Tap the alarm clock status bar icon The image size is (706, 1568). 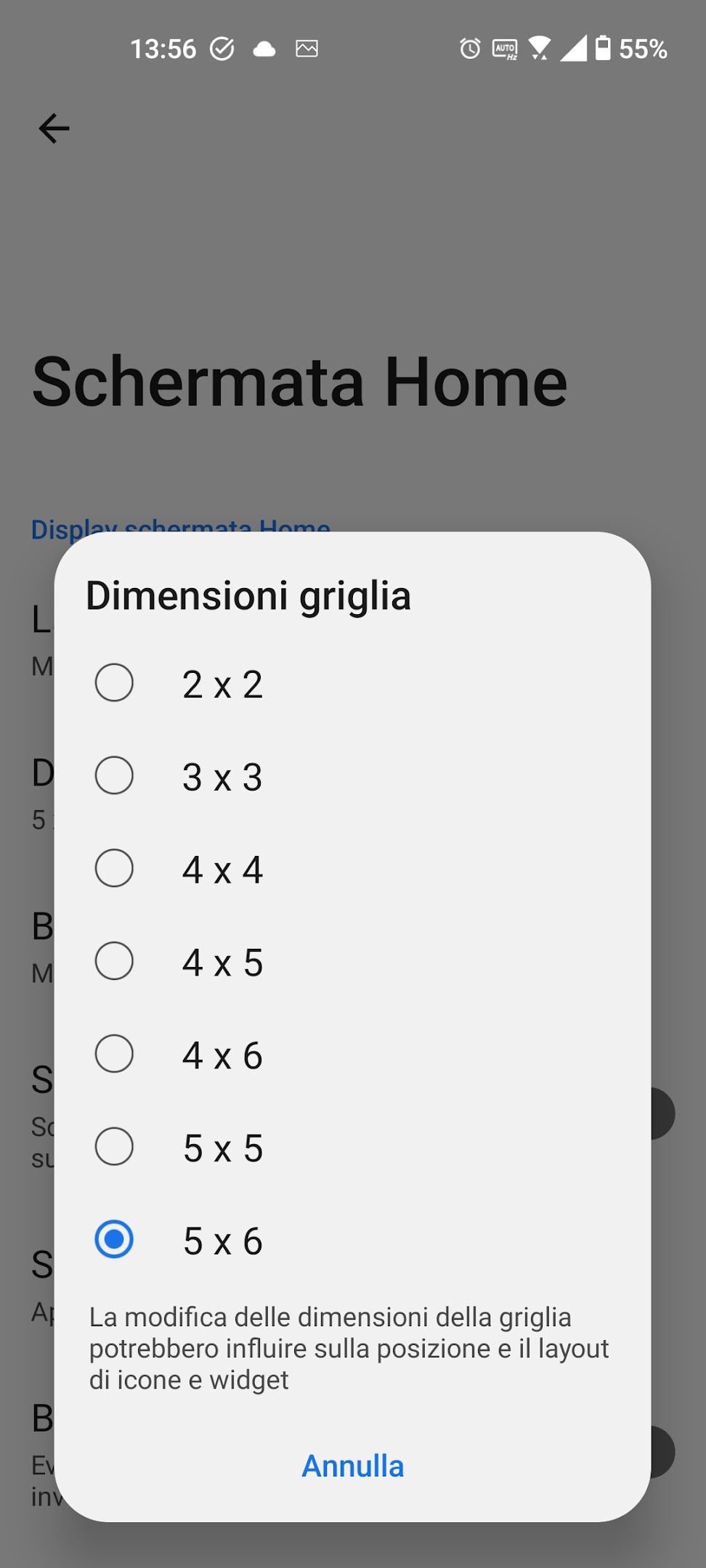470,48
